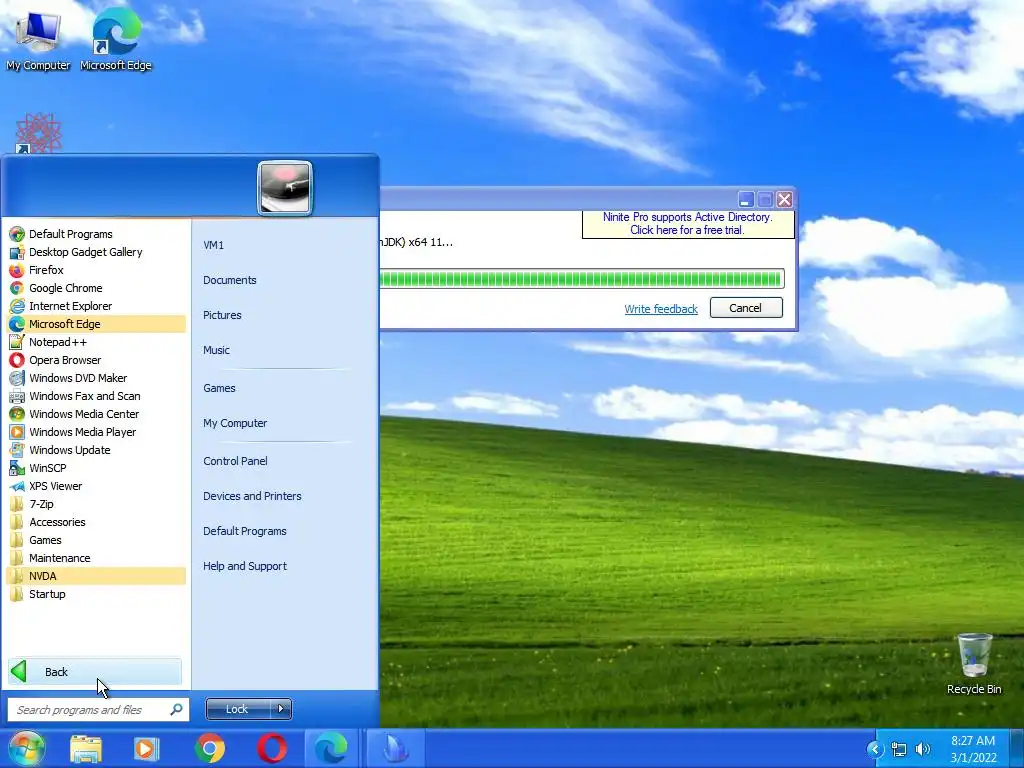The image size is (1024, 768).
Task: Open Music from the Start menu
Action: tap(216, 350)
